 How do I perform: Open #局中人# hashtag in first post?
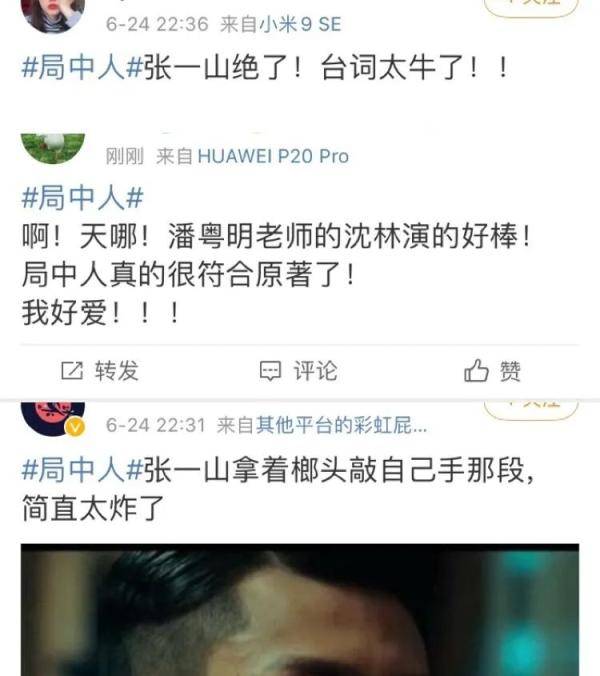click(x=82, y=68)
